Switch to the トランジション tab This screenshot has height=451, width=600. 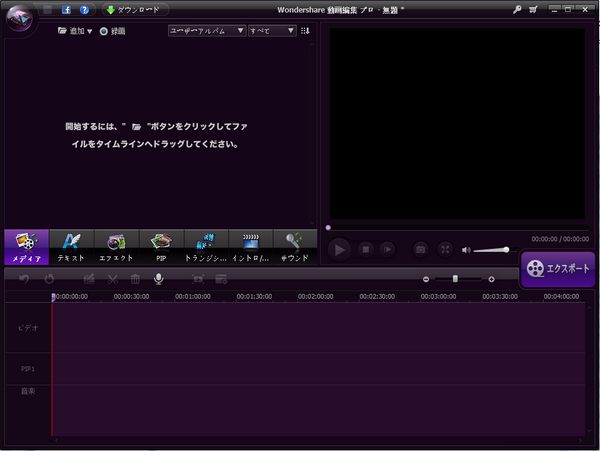206,247
